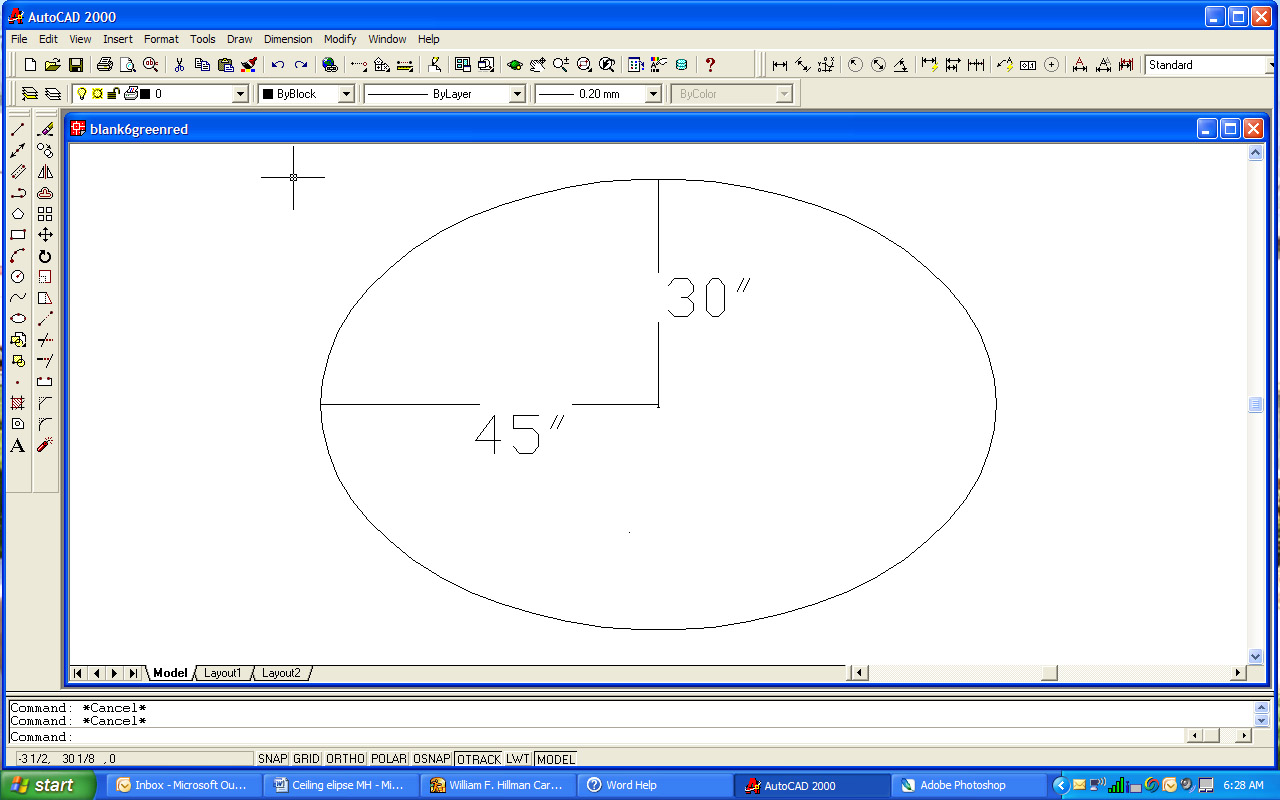Pick the Multiline Text tool

[x=18, y=446]
